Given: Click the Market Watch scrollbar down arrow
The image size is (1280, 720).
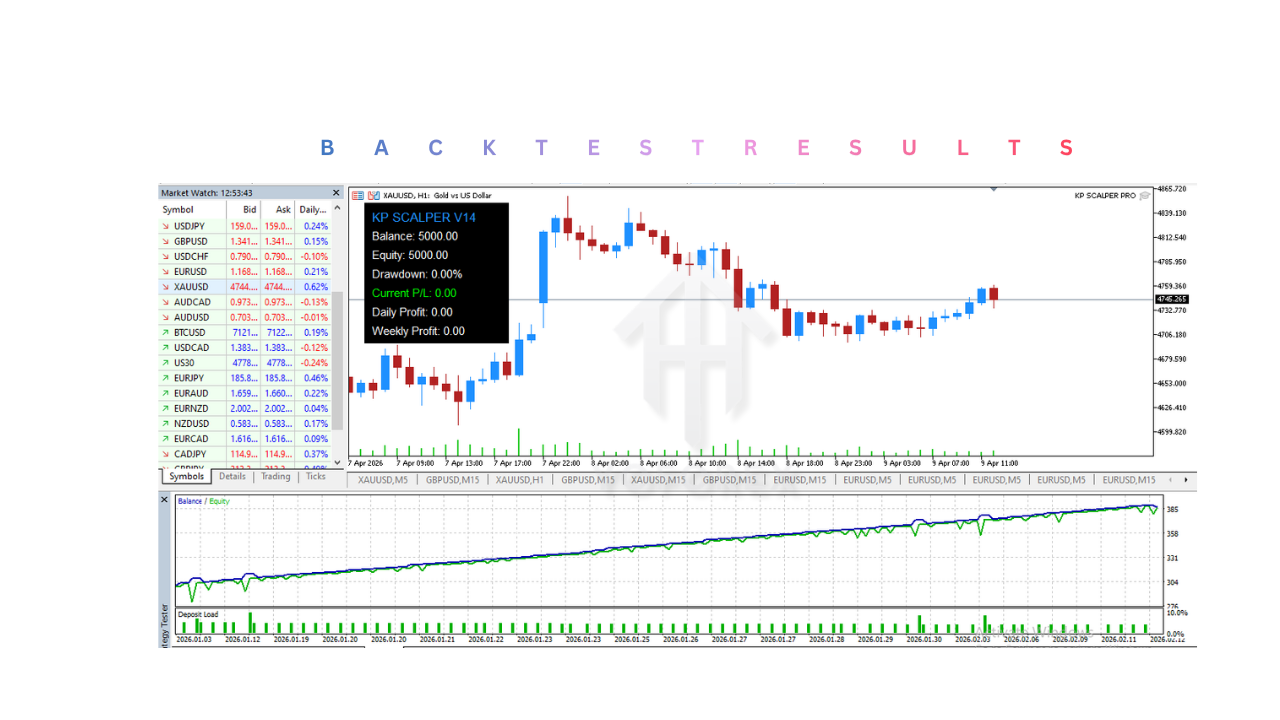Looking at the screenshot, I should [337, 462].
